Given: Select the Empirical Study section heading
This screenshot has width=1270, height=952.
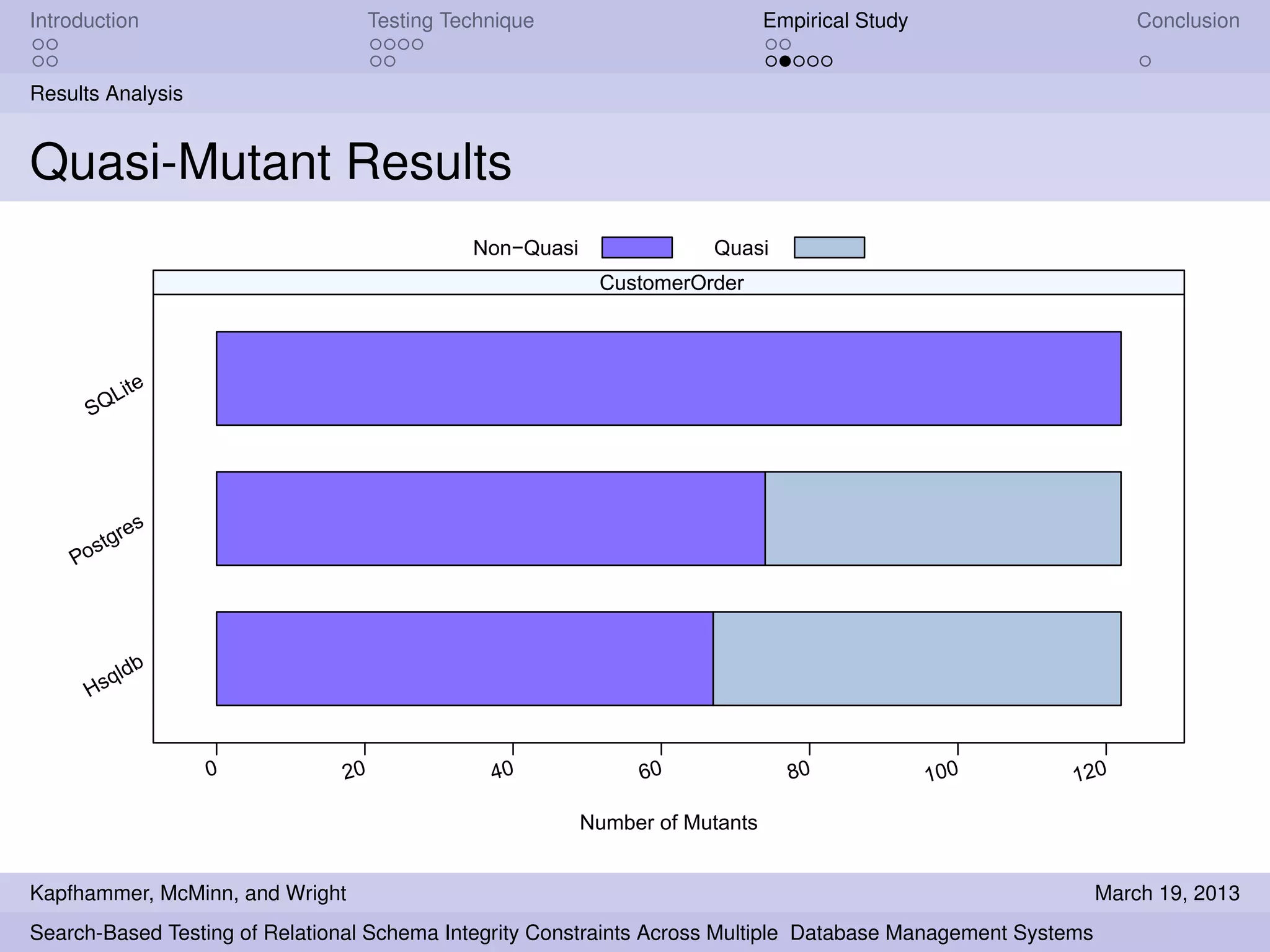Looking at the screenshot, I should point(835,20).
